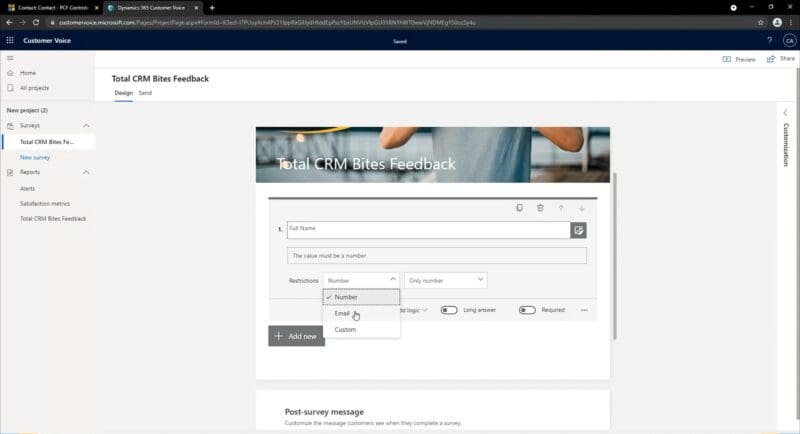Click the Full Name question text field

[427, 229]
